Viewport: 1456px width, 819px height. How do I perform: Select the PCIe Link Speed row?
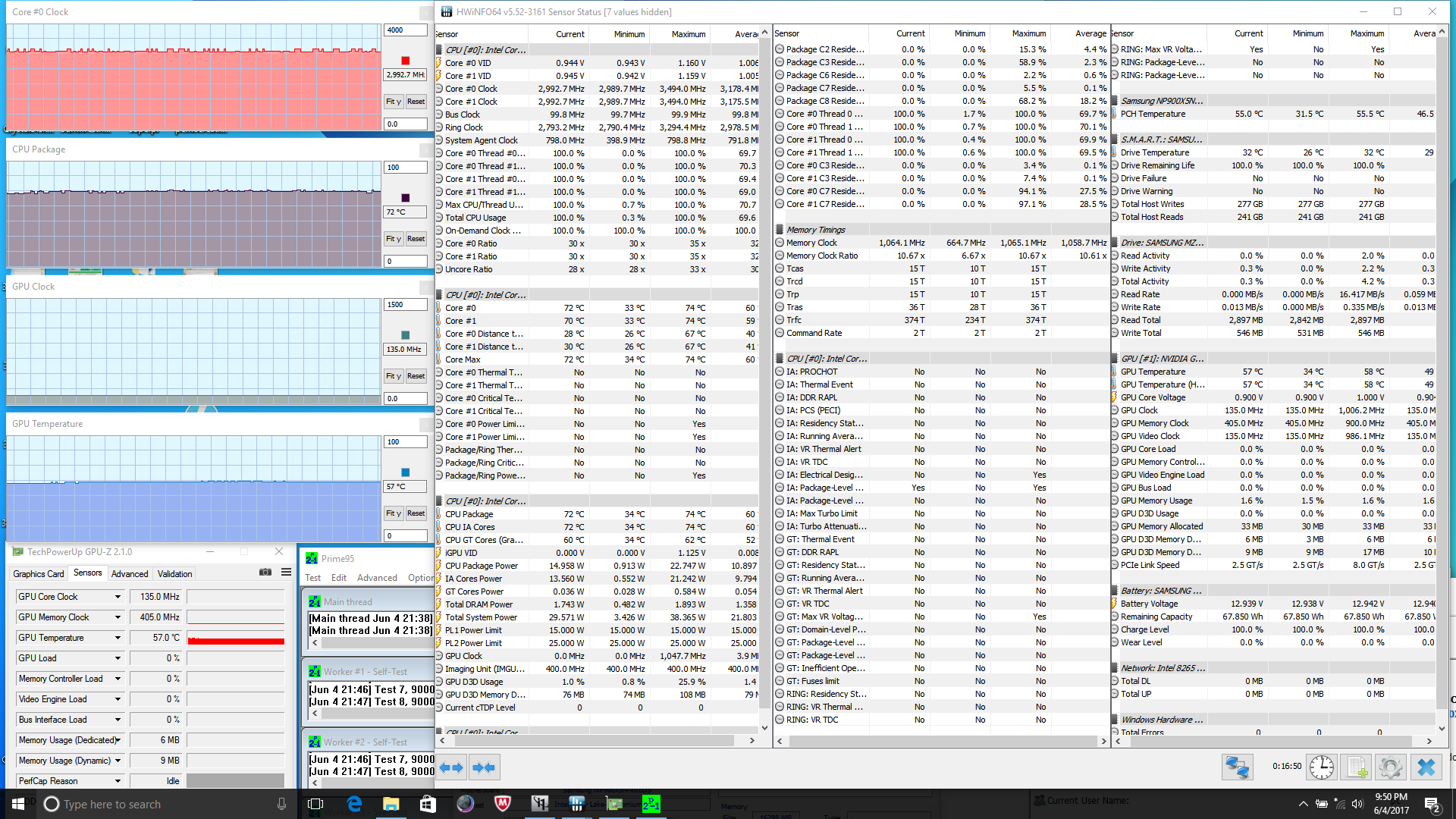[1274, 565]
